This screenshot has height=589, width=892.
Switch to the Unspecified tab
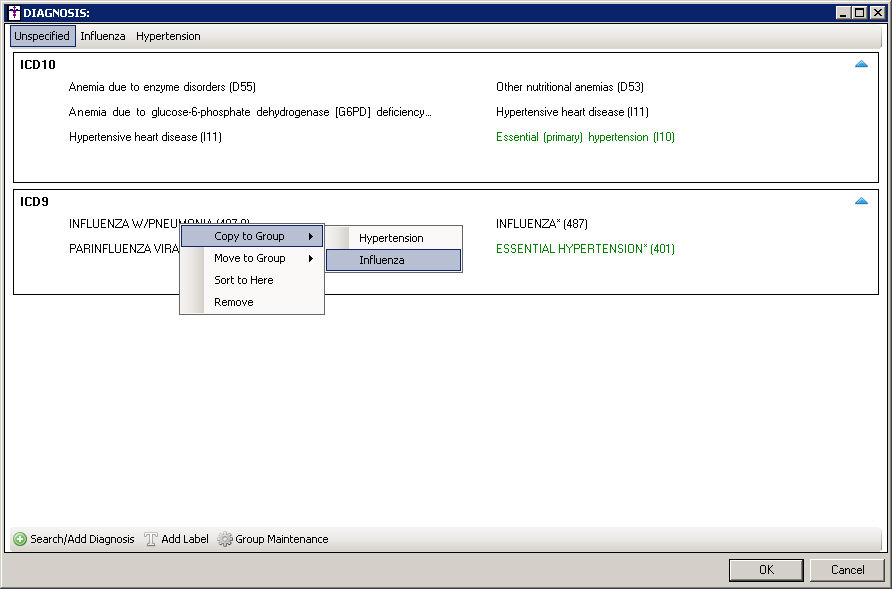(42, 36)
